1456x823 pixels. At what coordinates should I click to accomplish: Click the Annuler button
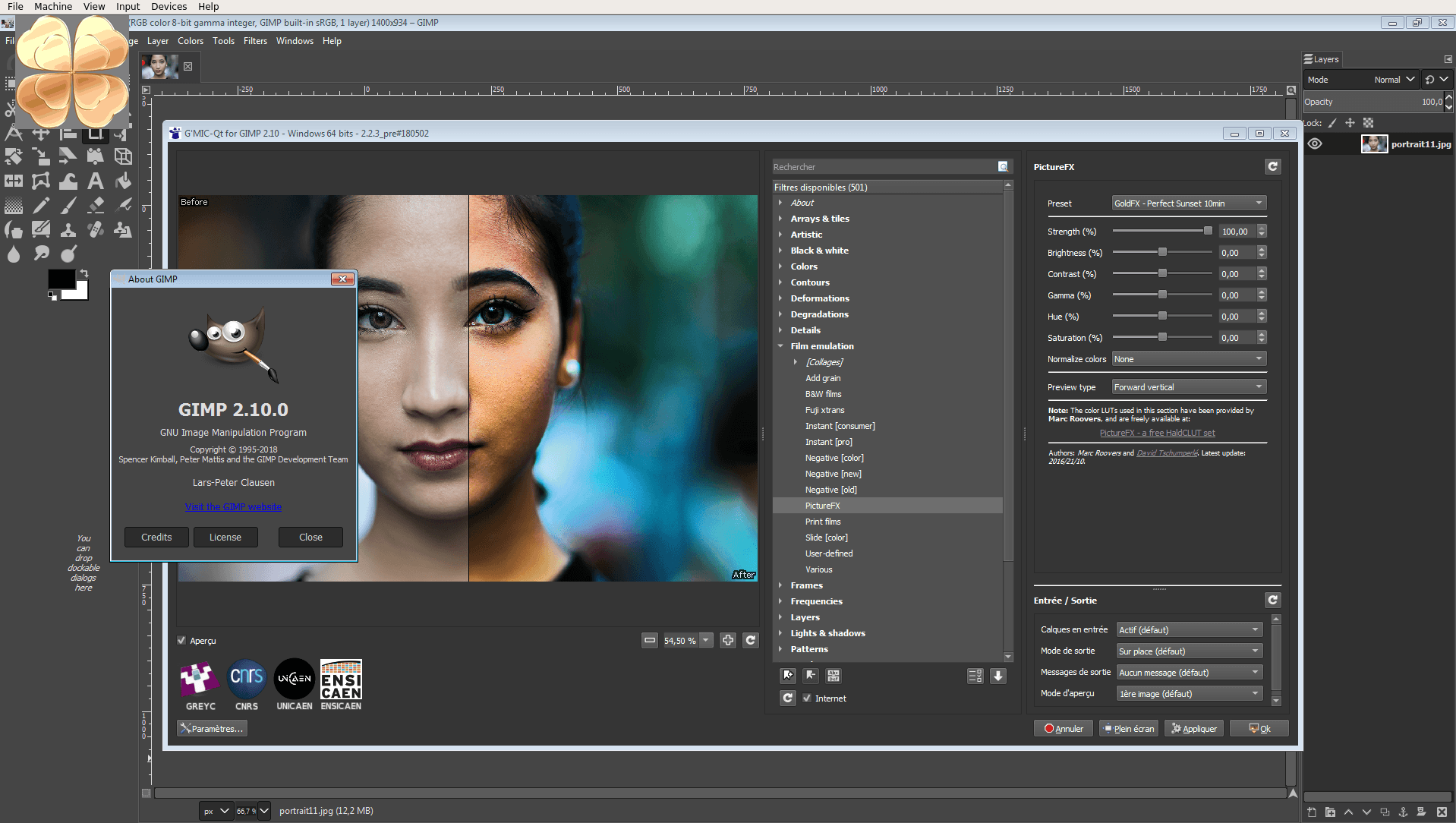click(1064, 728)
